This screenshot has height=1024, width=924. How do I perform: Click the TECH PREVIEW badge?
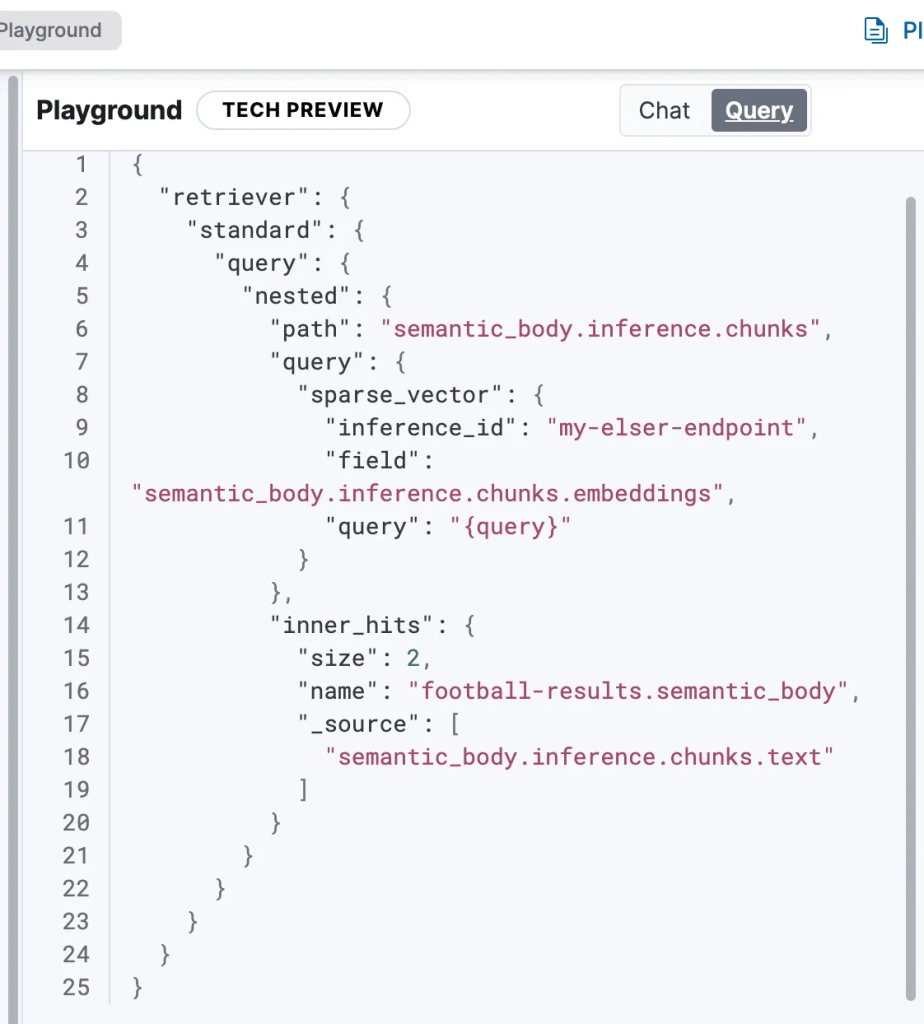303,110
